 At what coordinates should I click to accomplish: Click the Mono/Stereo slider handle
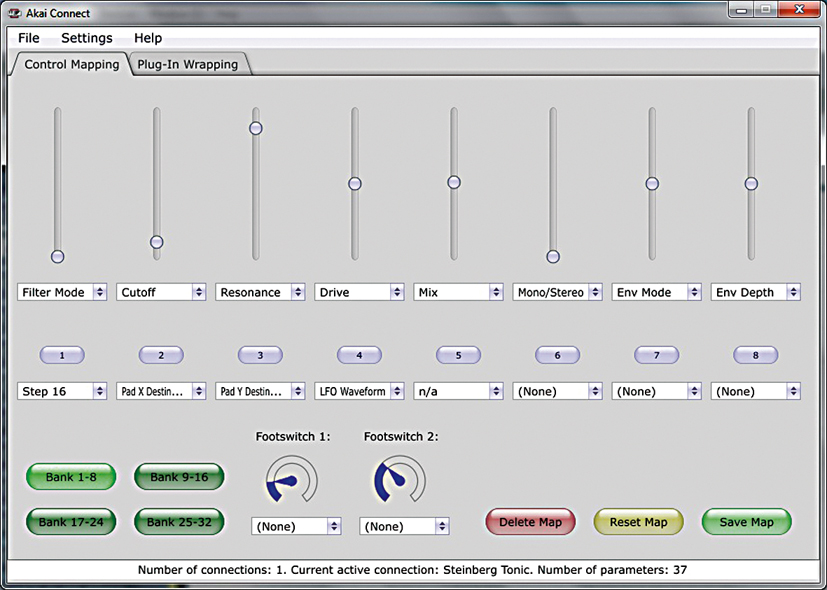[553, 257]
